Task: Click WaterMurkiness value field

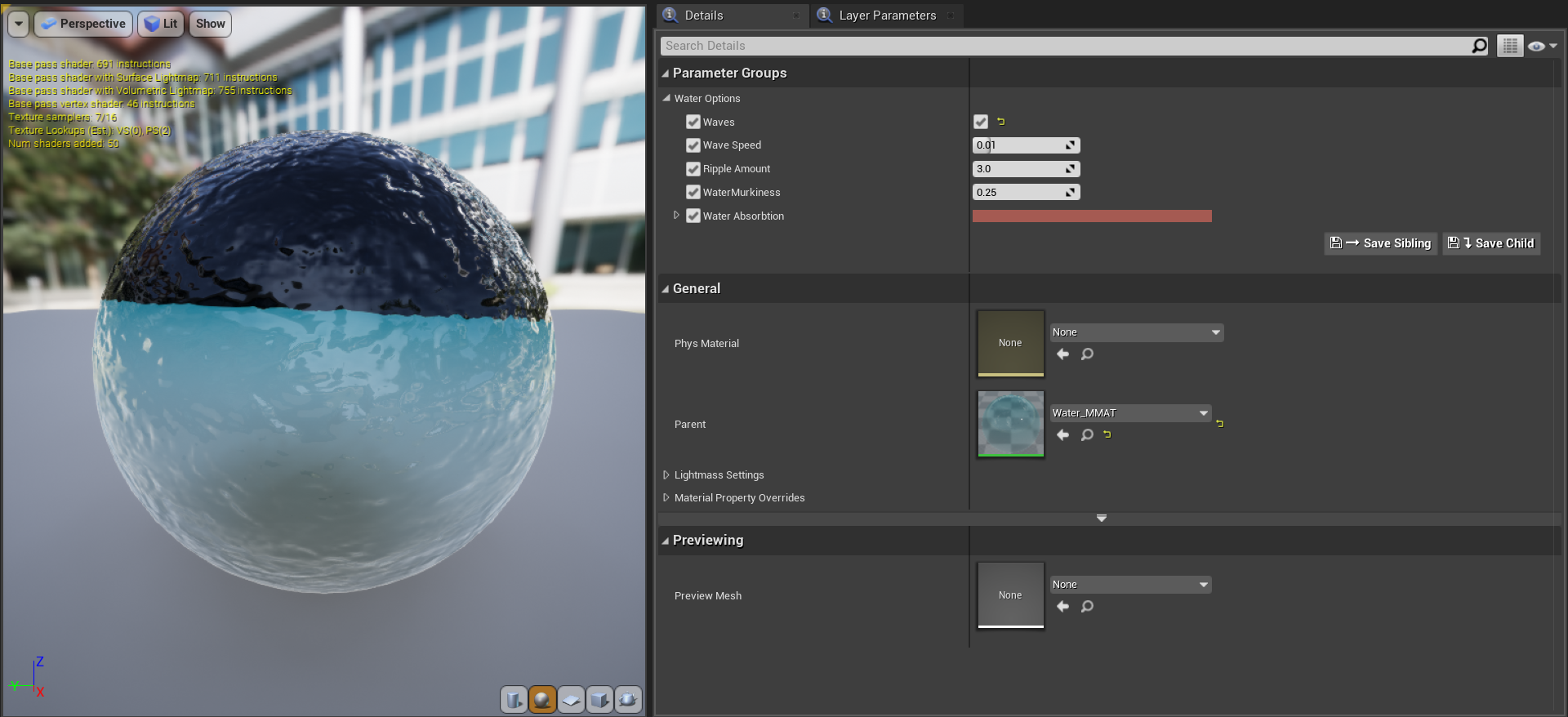Action: (1026, 192)
